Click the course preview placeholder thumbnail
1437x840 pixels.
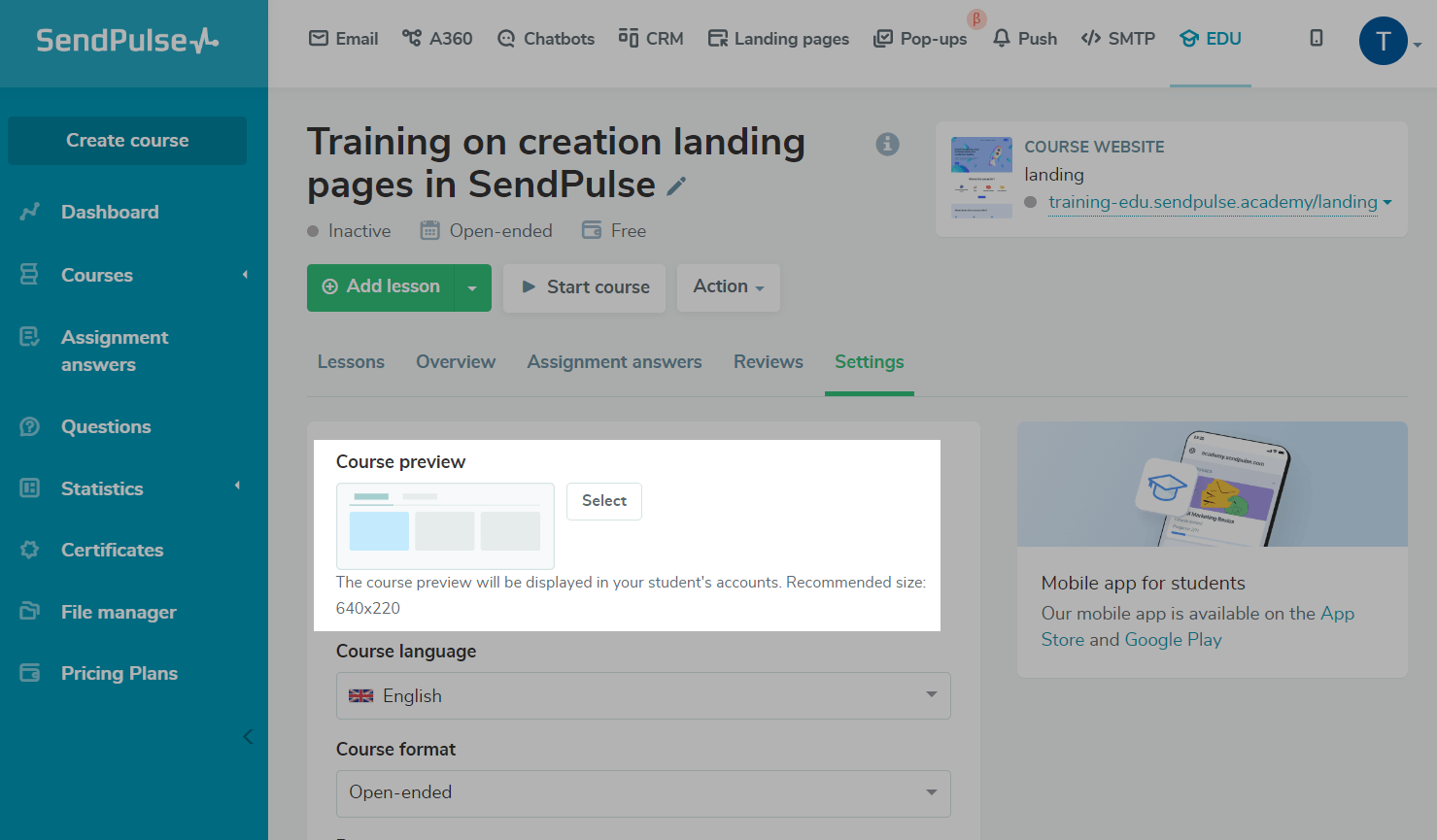point(445,525)
